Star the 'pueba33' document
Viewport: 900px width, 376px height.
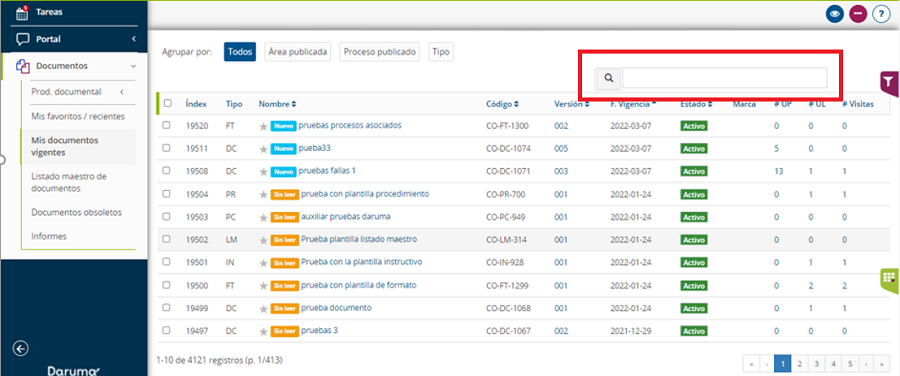[263, 149]
